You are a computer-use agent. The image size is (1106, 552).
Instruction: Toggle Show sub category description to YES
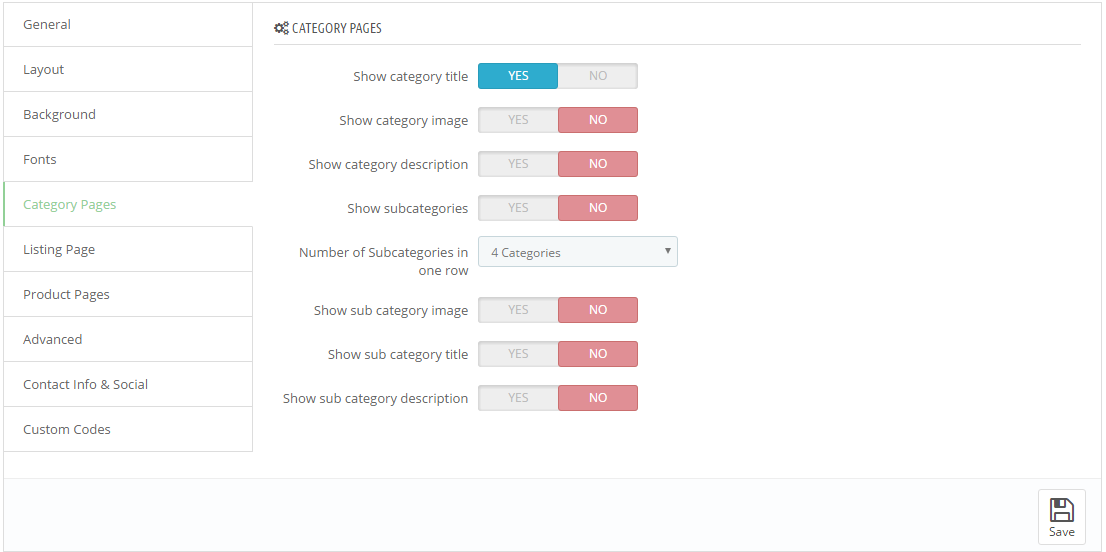pos(518,398)
